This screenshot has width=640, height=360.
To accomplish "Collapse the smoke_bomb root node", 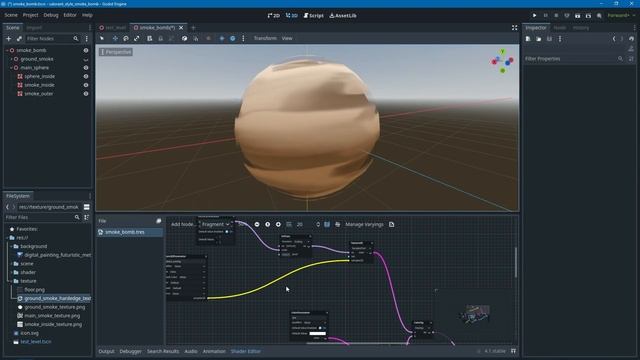I will tap(7, 50).
